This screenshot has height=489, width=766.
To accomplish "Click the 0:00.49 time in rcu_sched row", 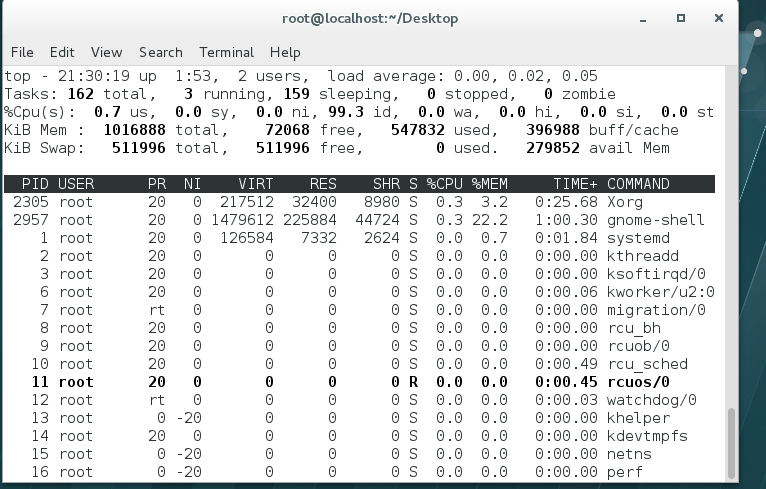I will pos(566,364).
